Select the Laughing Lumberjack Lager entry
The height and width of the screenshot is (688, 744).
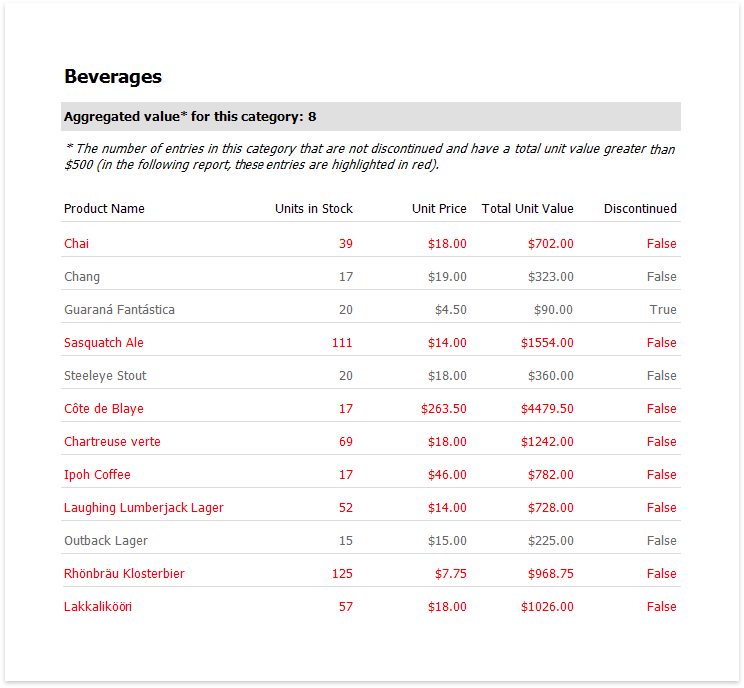[144, 508]
